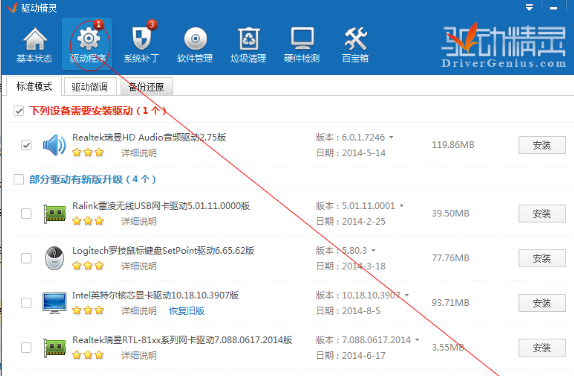Viewport: 574px width, 376px height.
Task: Check the Logitech SetPoint driver checkbox
Action: click(26, 258)
